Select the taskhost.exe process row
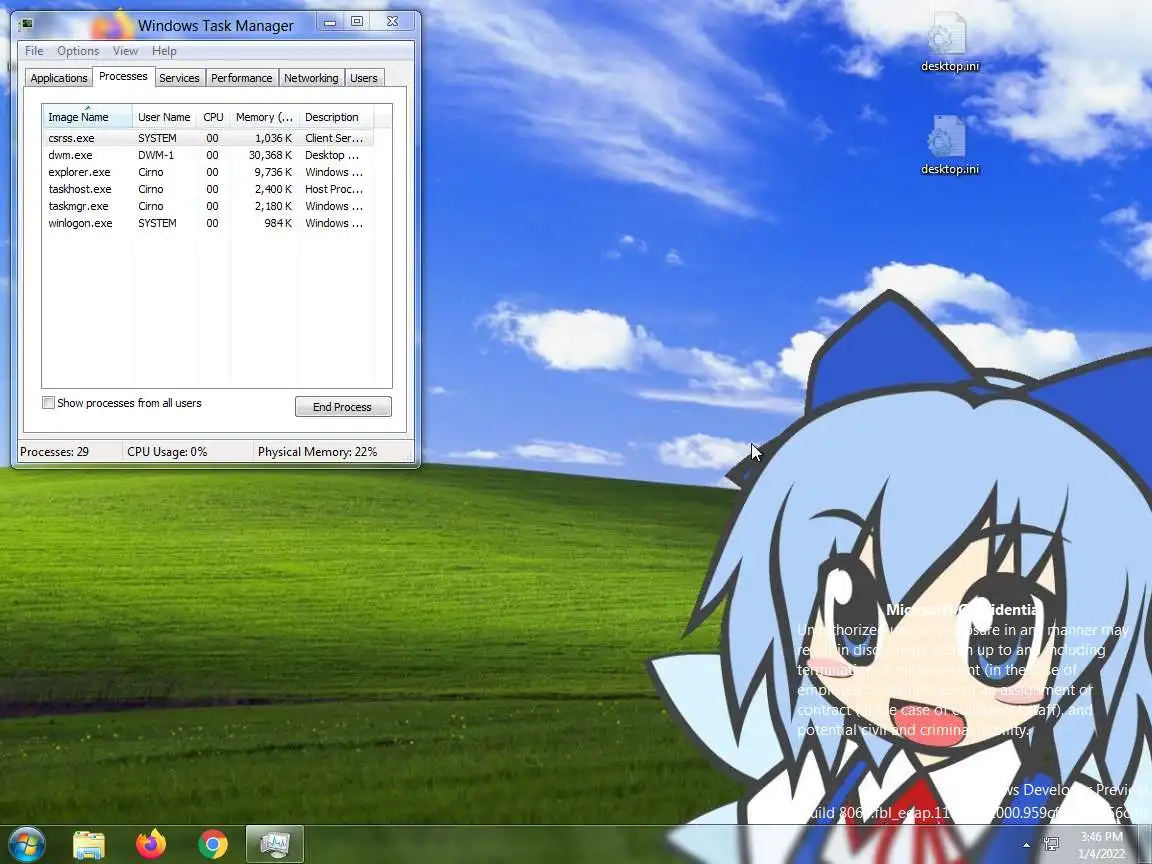Screen dimensions: 1152x864 click(208, 189)
